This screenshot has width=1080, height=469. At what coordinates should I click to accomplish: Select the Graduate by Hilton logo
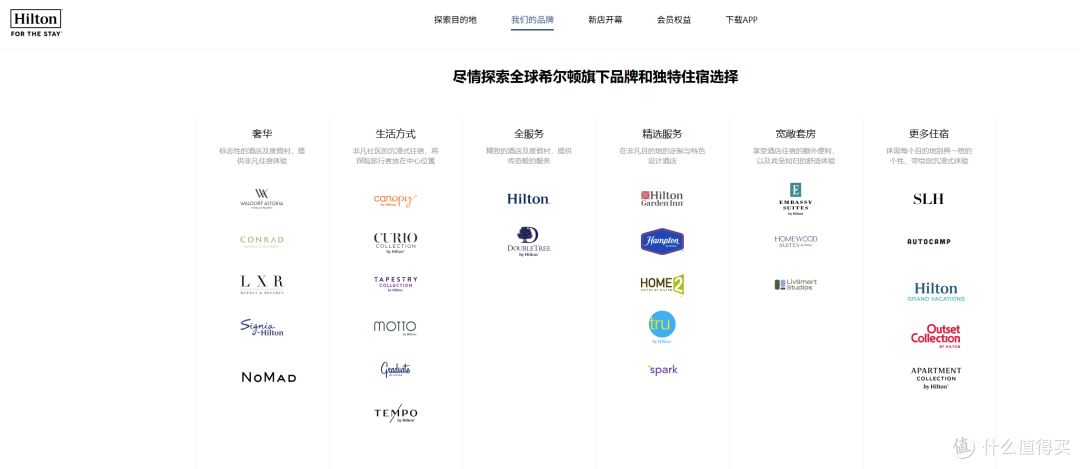click(x=395, y=370)
